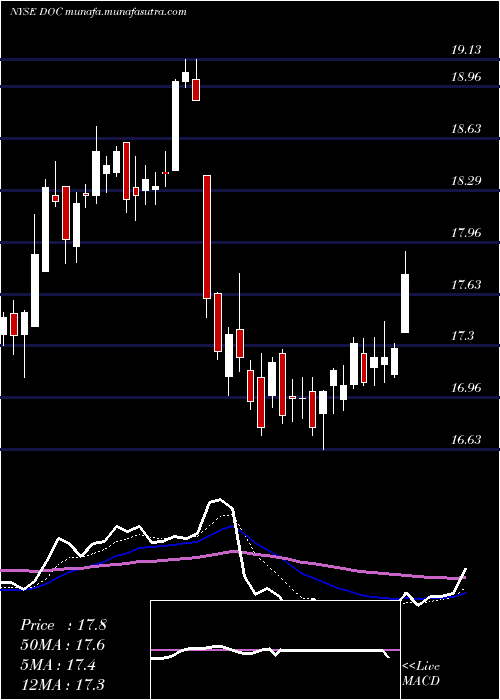This screenshot has height=700, width=500.
Task: Select the last tall white candle near 17.63
Action: coord(405,303)
